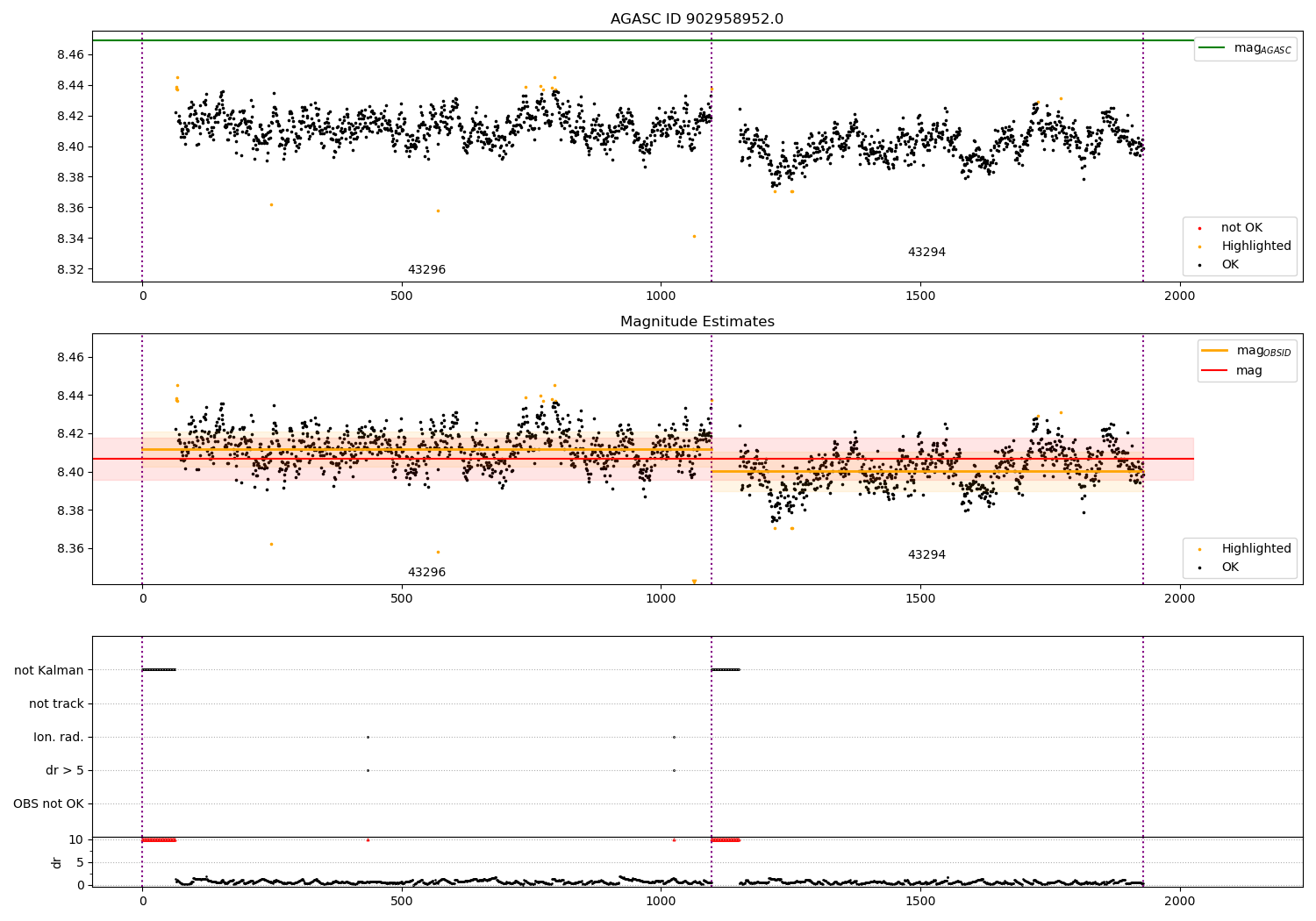Click the 8.42 y-tick of the middle plot
The width and height of the screenshot is (1316, 921).
70,434
